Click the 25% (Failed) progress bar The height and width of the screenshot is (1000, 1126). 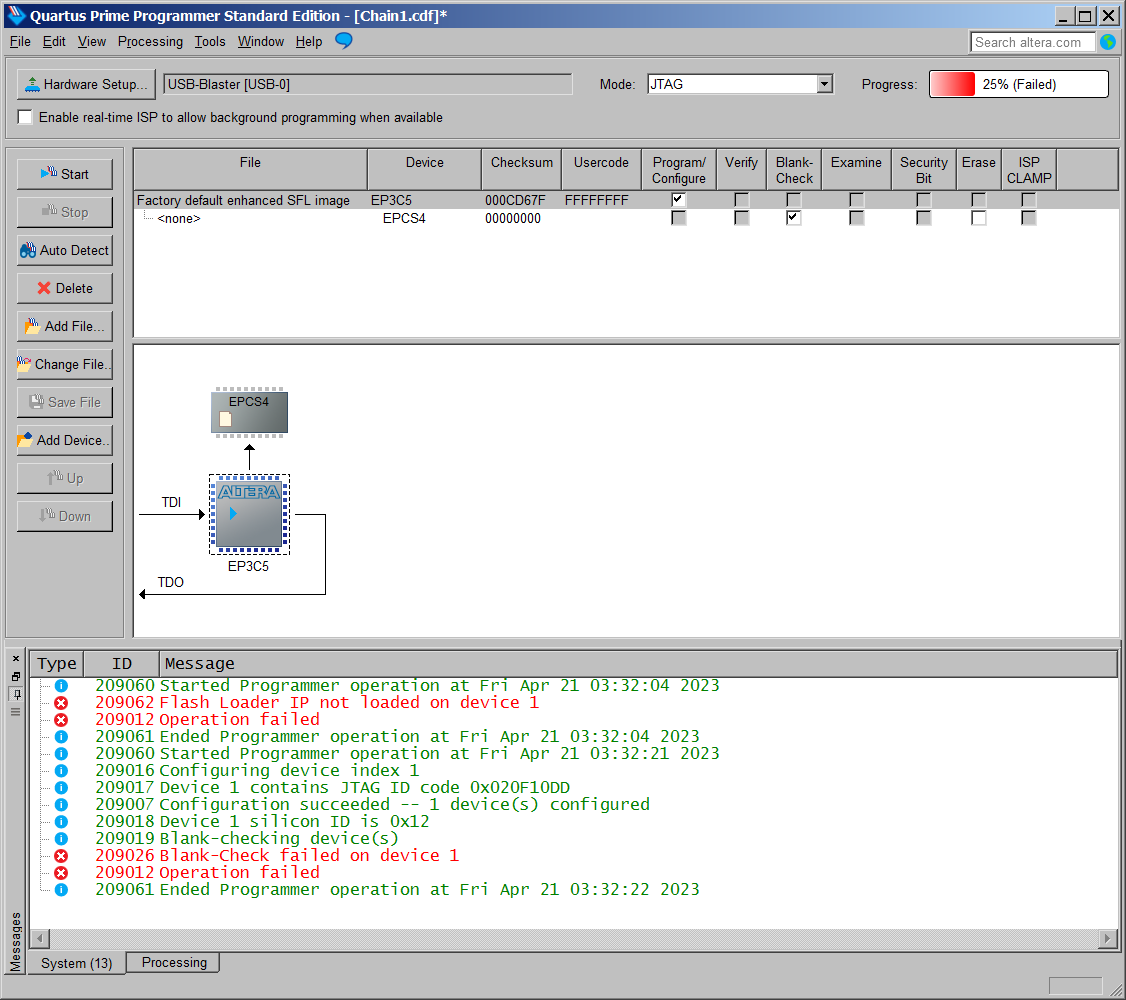click(1018, 84)
